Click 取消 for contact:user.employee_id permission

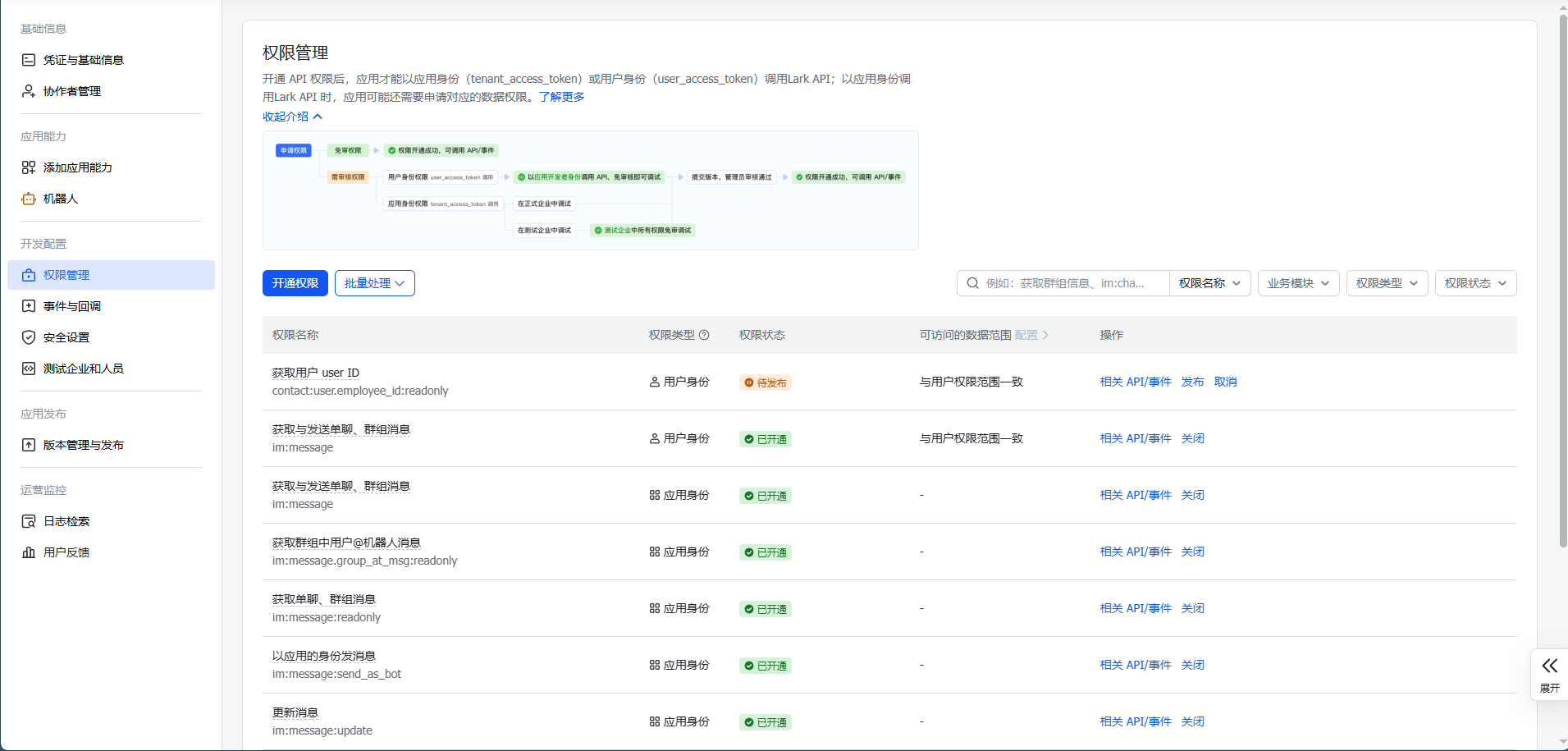point(1225,382)
